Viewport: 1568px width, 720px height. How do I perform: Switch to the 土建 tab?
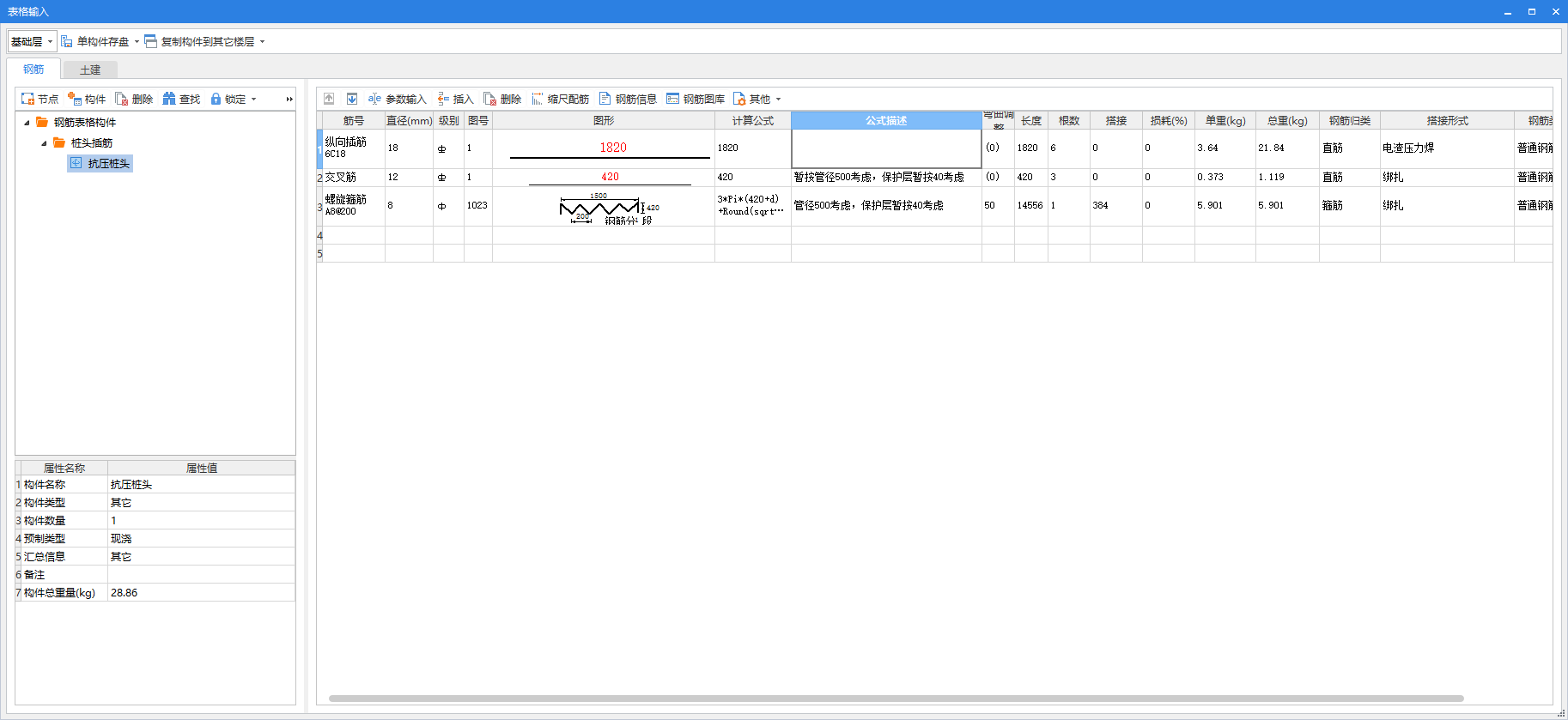point(90,70)
